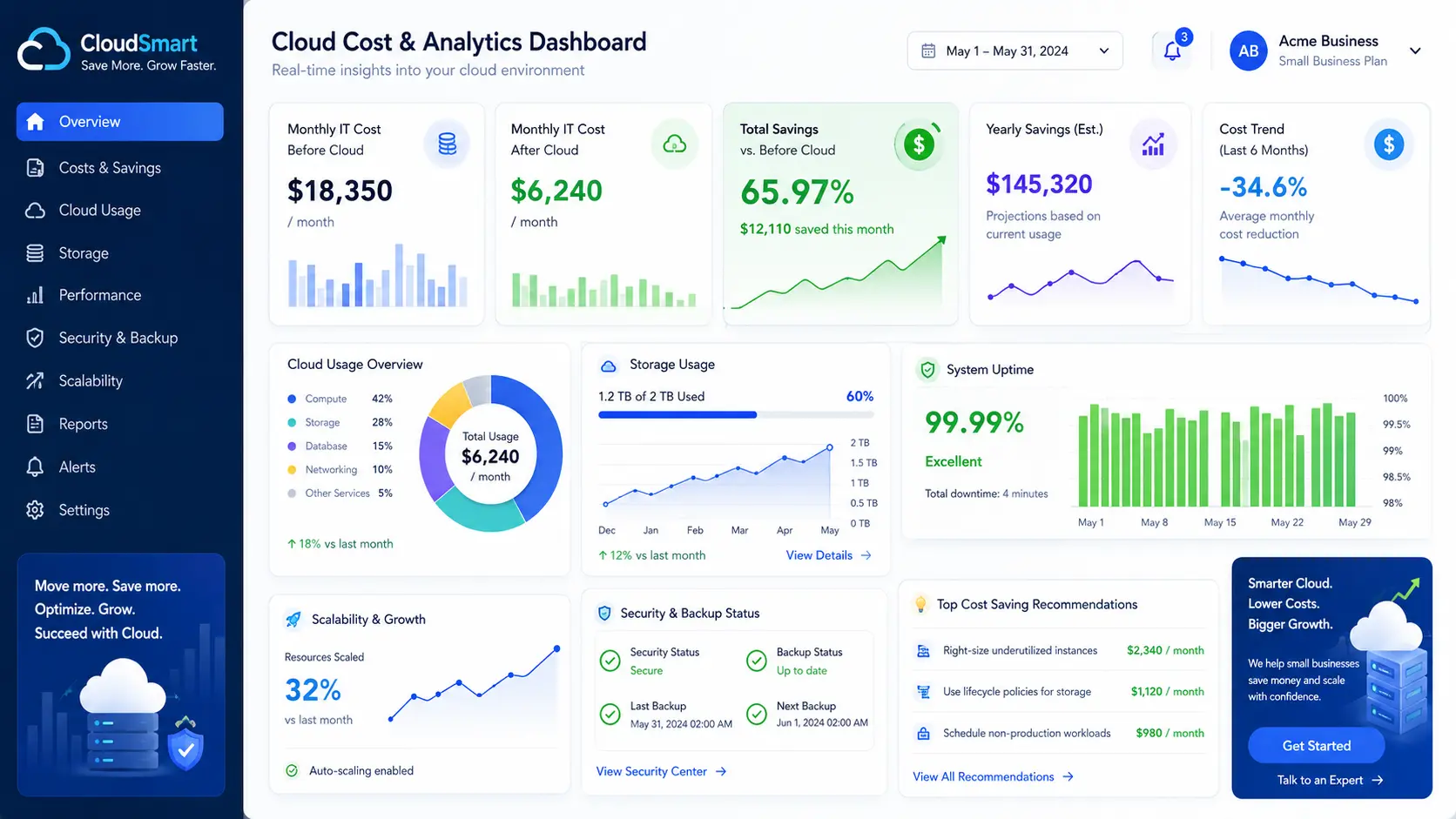Go to Security & Backup in the sidebar
Image resolution: width=1456 pixels, height=819 pixels.
pyautogui.click(x=119, y=338)
